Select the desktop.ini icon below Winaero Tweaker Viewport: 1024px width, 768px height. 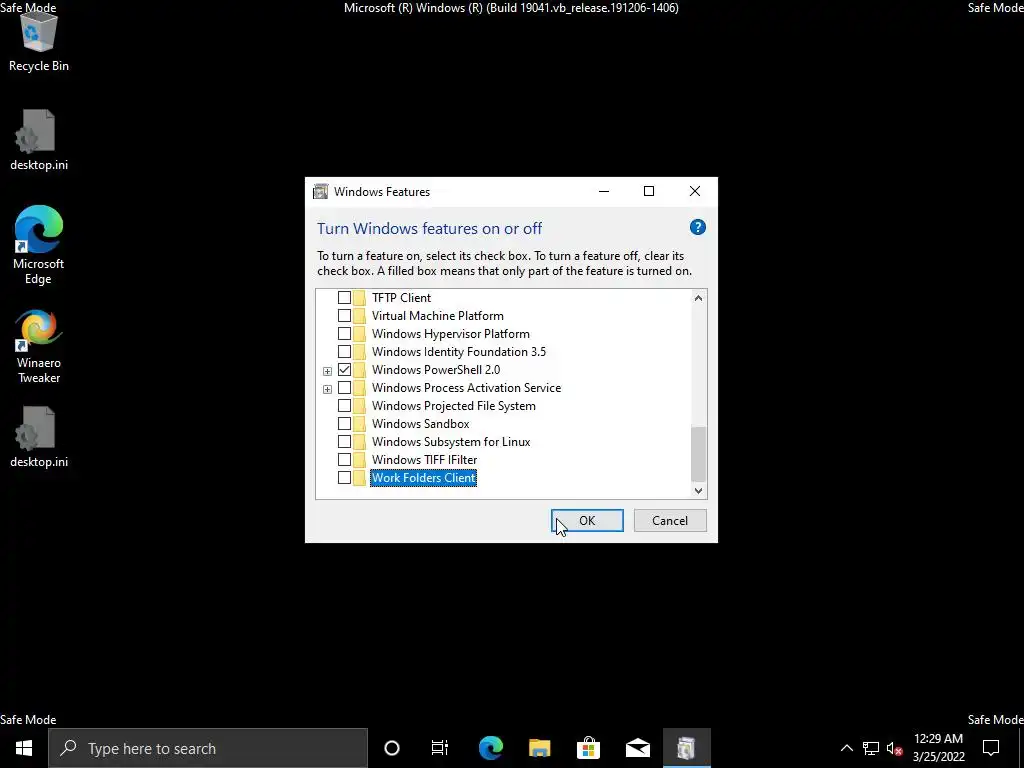click(39, 437)
